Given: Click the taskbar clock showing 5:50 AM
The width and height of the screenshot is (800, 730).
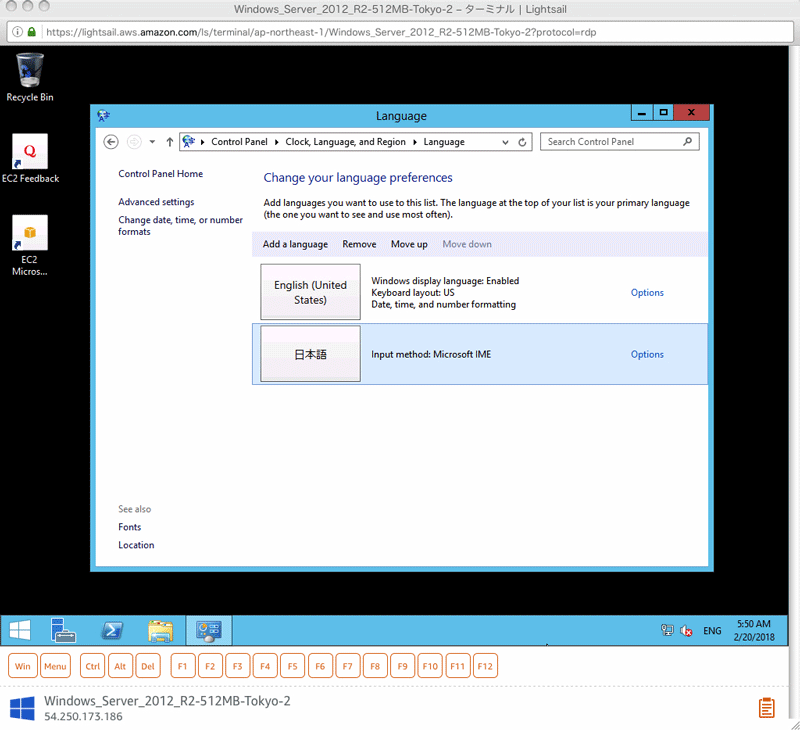Looking at the screenshot, I should (754, 631).
